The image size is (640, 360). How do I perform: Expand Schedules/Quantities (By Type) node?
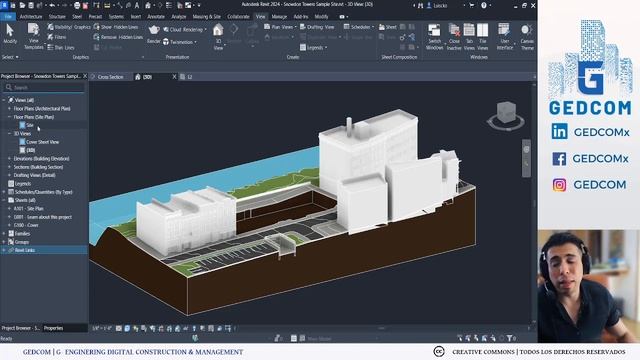[4, 192]
